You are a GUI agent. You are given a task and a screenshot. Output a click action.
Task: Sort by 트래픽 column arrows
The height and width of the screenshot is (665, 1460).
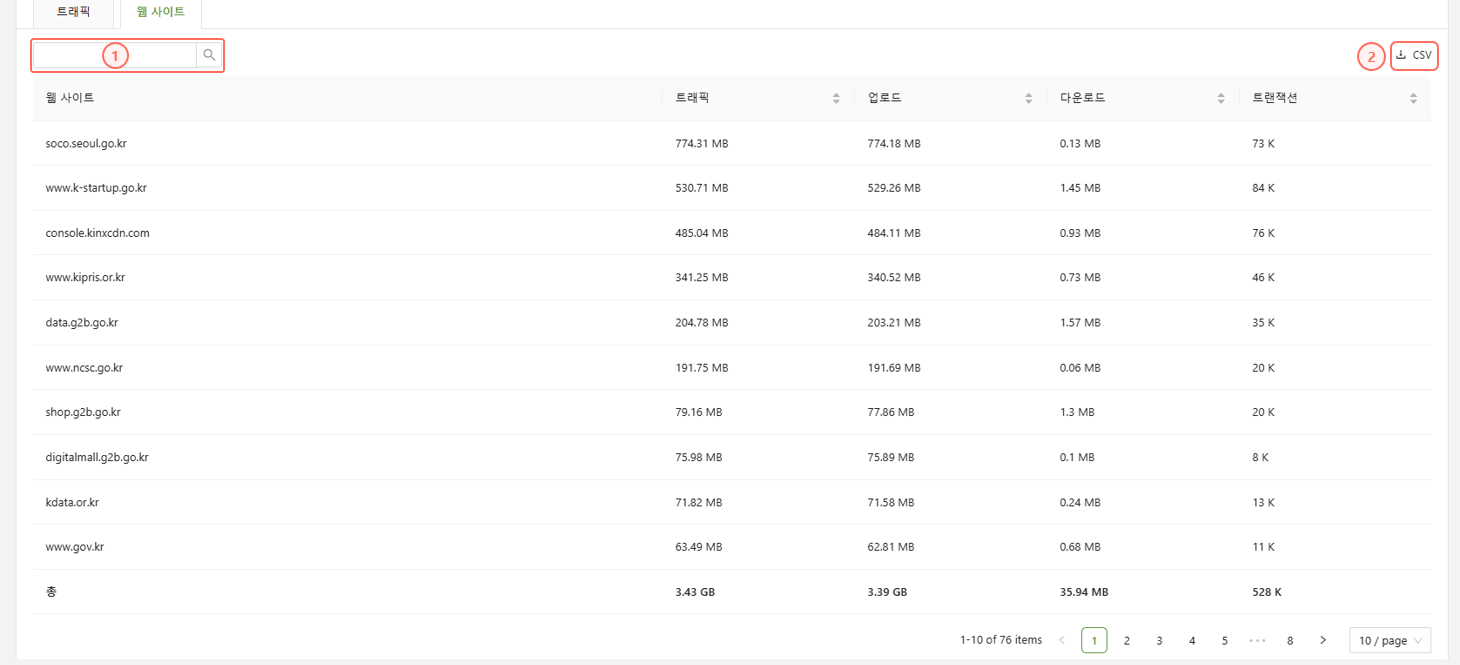pyautogui.click(x=836, y=98)
